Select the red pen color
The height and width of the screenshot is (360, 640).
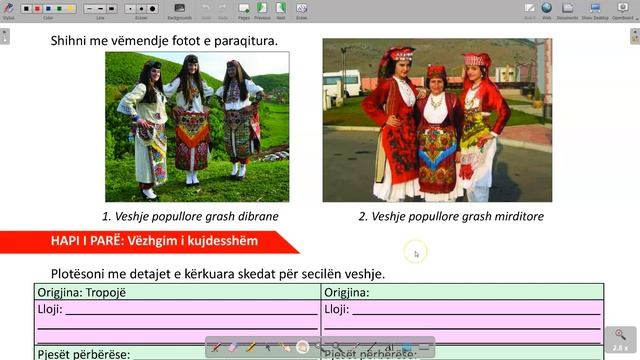(x=38, y=8)
